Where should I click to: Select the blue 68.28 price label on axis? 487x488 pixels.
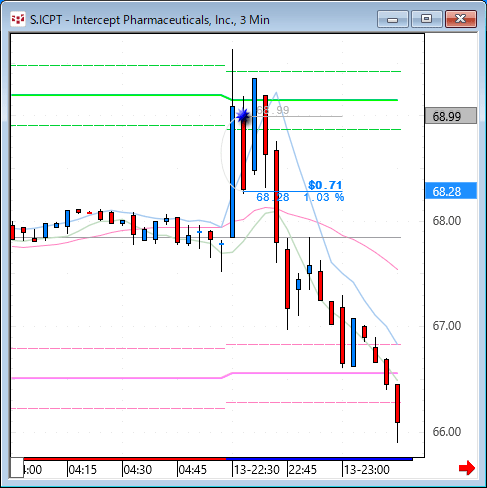coord(451,191)
